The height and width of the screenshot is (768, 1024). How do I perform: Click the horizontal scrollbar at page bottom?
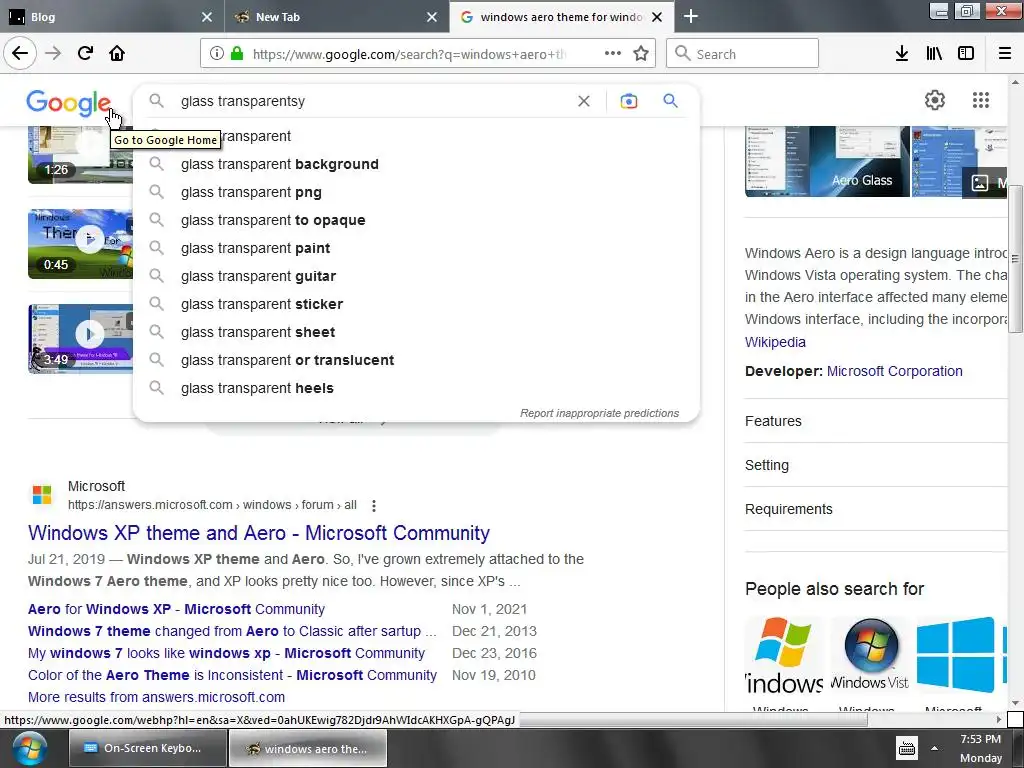click(692, 720)
